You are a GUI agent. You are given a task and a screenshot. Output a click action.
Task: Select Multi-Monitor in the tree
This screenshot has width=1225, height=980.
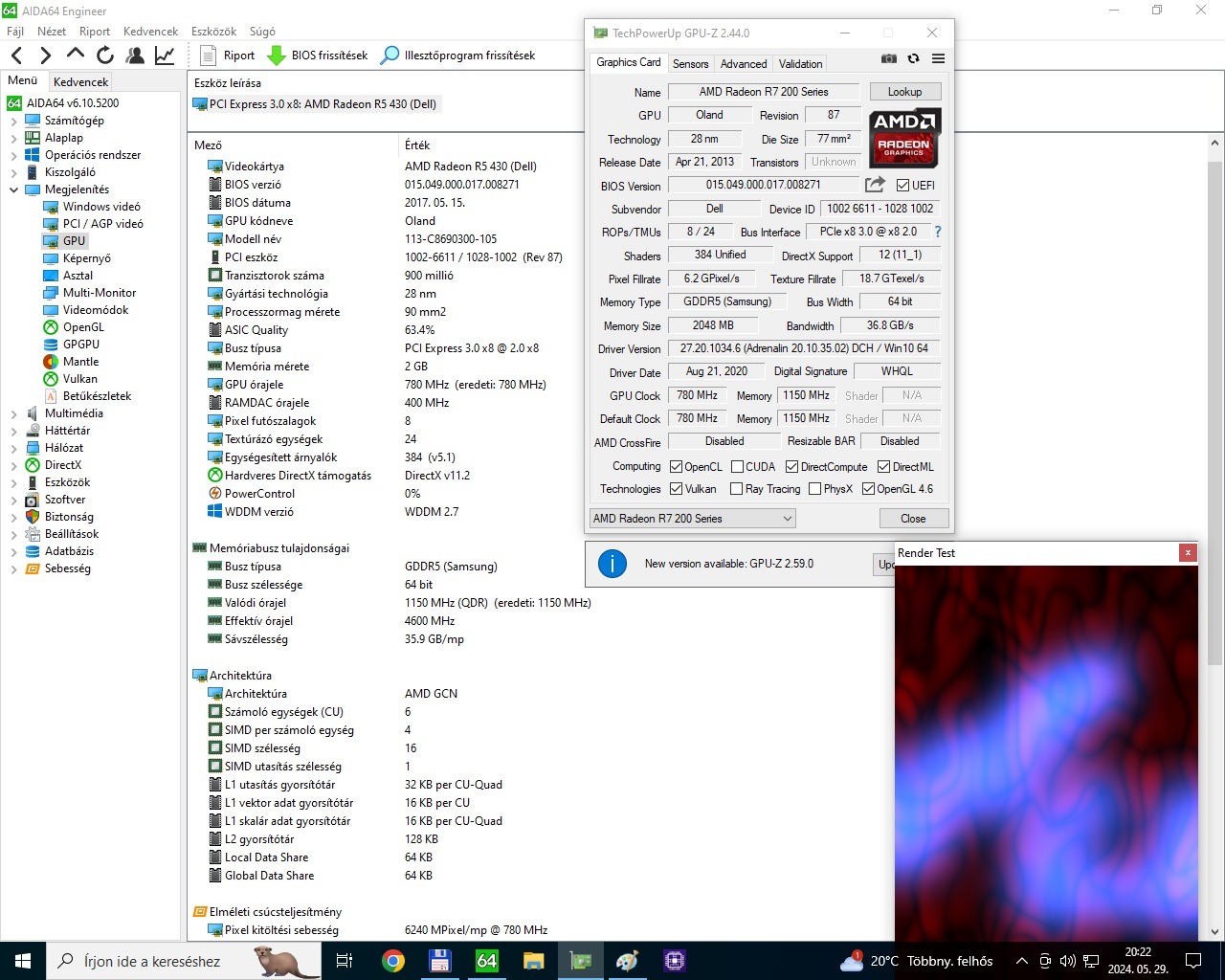coord(100,293)
